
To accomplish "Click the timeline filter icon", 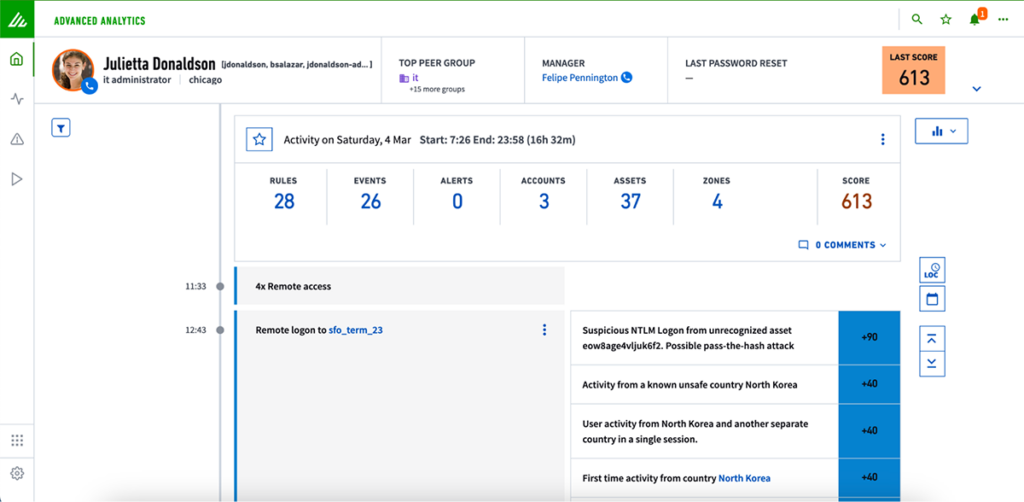I will pos(61,127).
